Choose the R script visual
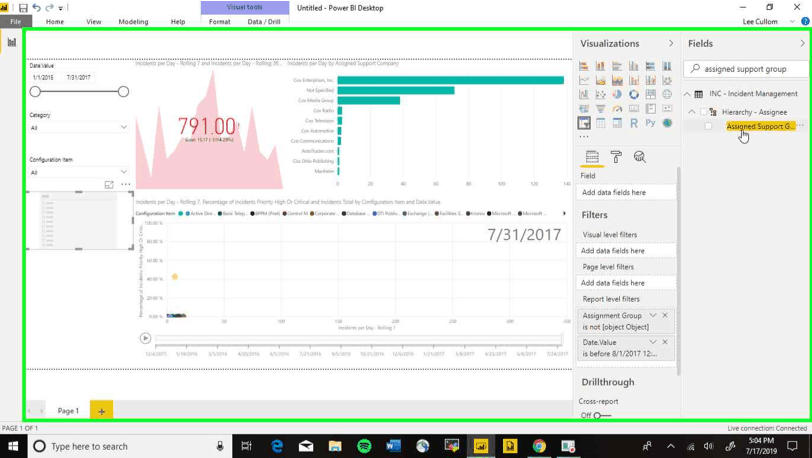812x458 pixels. pyautogui.click(x=633, y=123)
